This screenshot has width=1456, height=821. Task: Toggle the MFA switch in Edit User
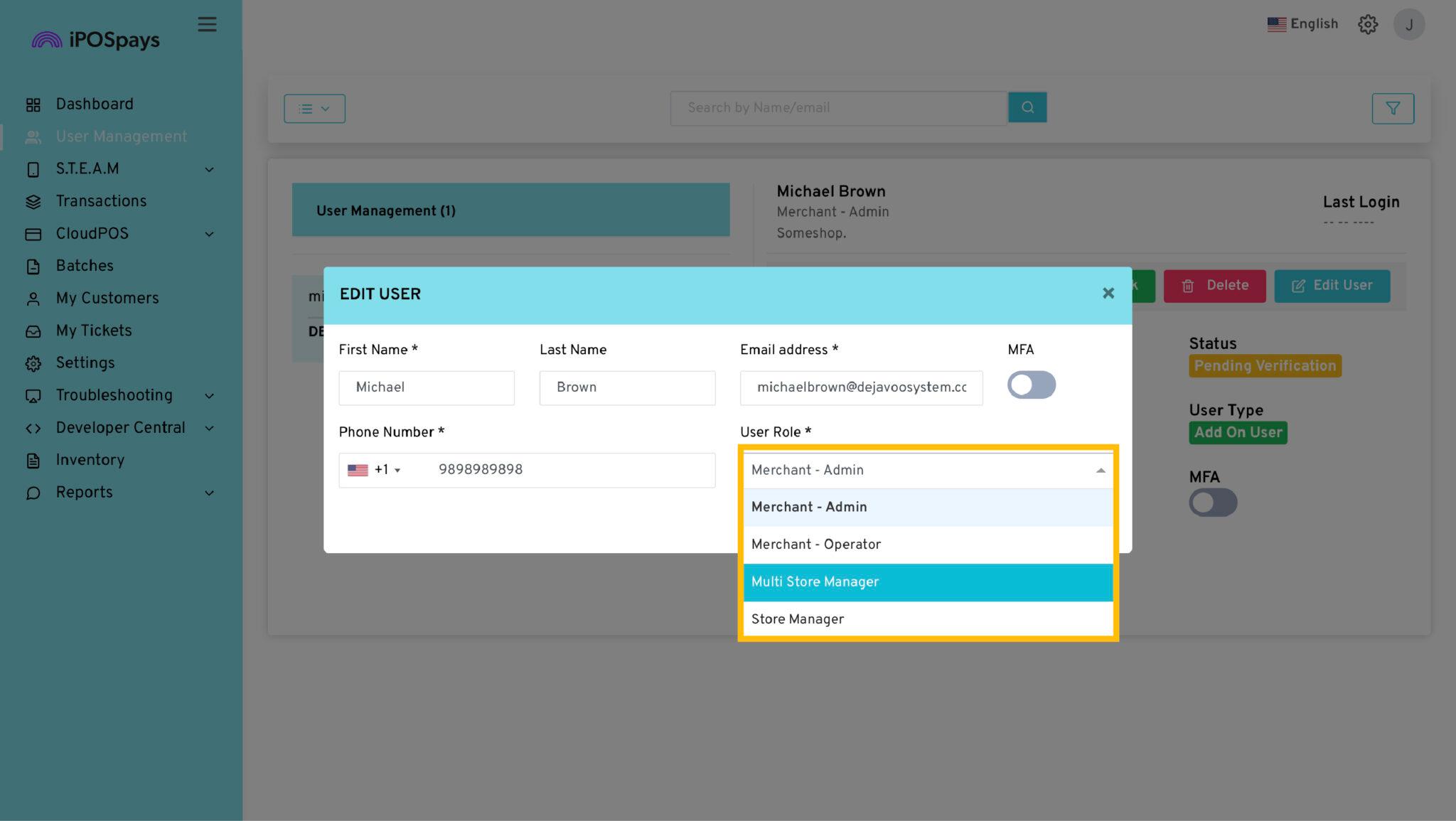(1031, 384)
